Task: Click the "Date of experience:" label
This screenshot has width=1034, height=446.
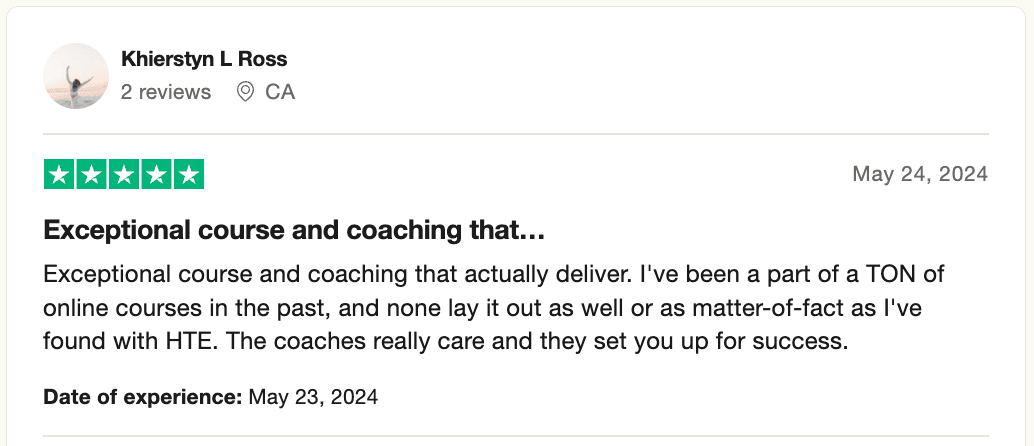Action: [143, 396]
